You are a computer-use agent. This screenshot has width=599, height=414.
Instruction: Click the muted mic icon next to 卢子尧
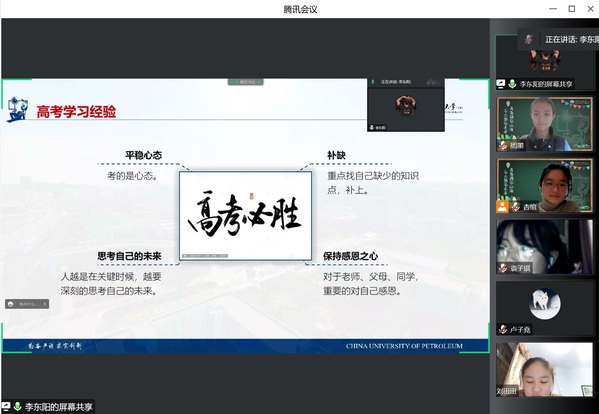(503, 329)
